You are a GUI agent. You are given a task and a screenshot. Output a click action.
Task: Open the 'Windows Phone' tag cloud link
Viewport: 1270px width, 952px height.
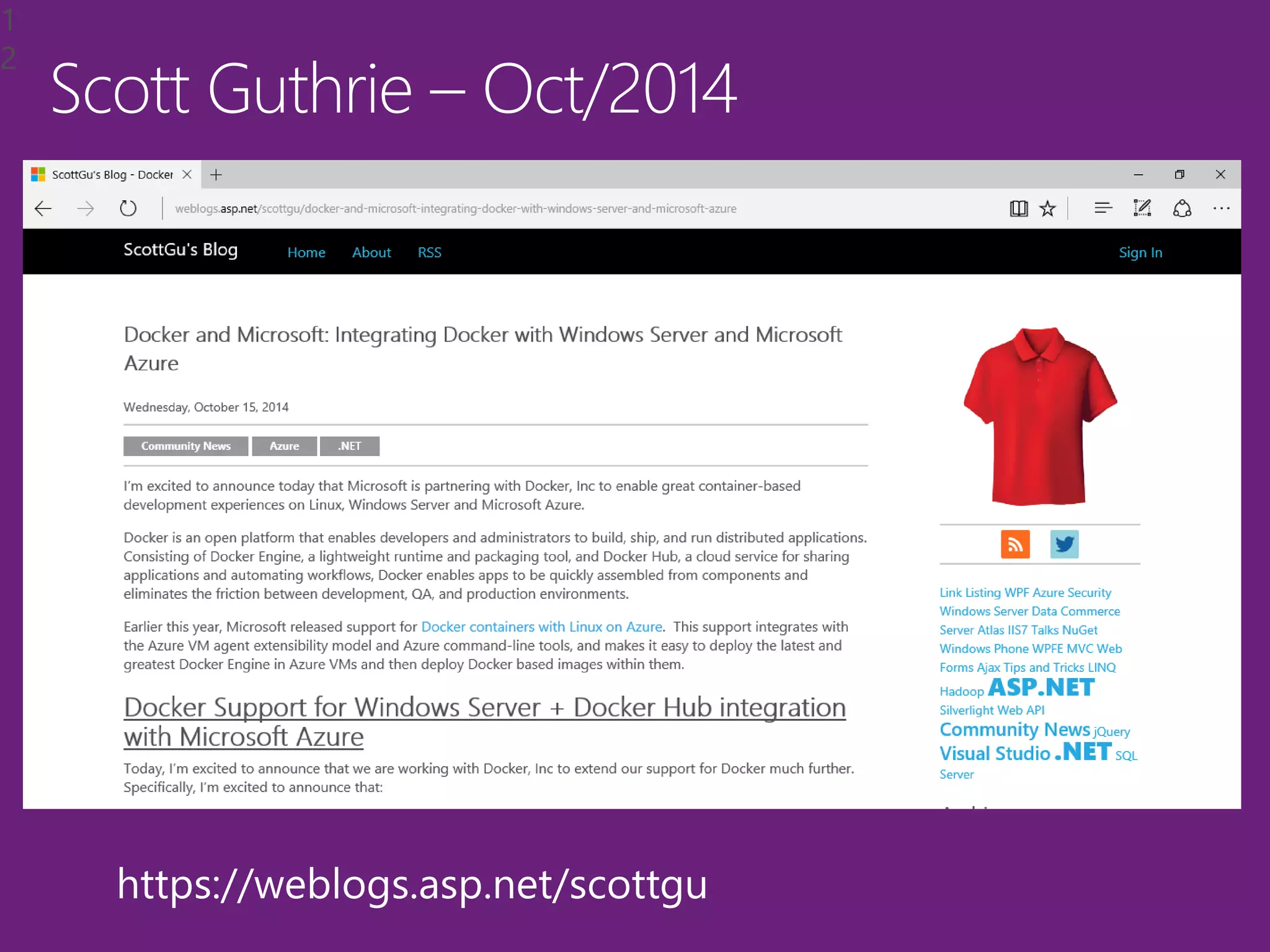984,648
